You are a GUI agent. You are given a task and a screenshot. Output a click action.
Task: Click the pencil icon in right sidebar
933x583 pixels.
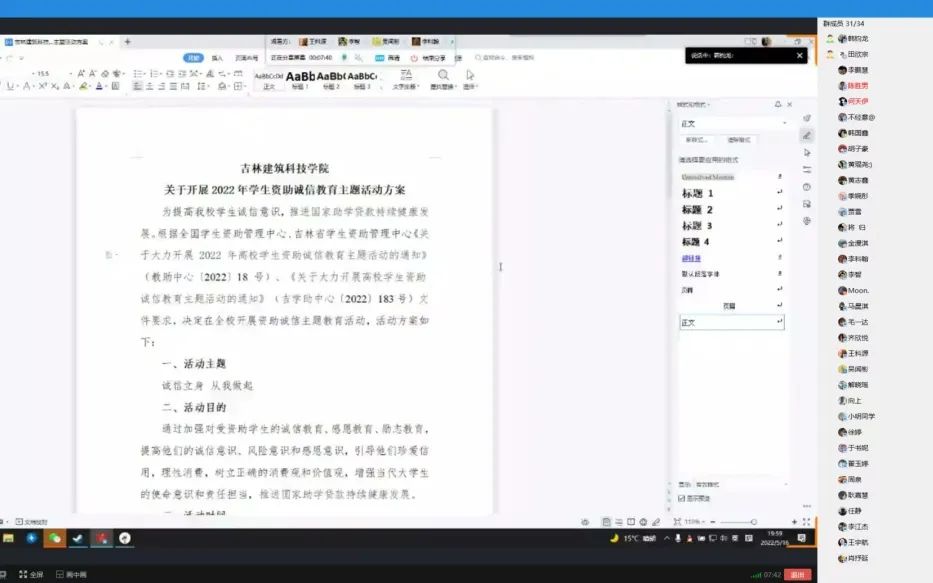[x=806, y=135]
